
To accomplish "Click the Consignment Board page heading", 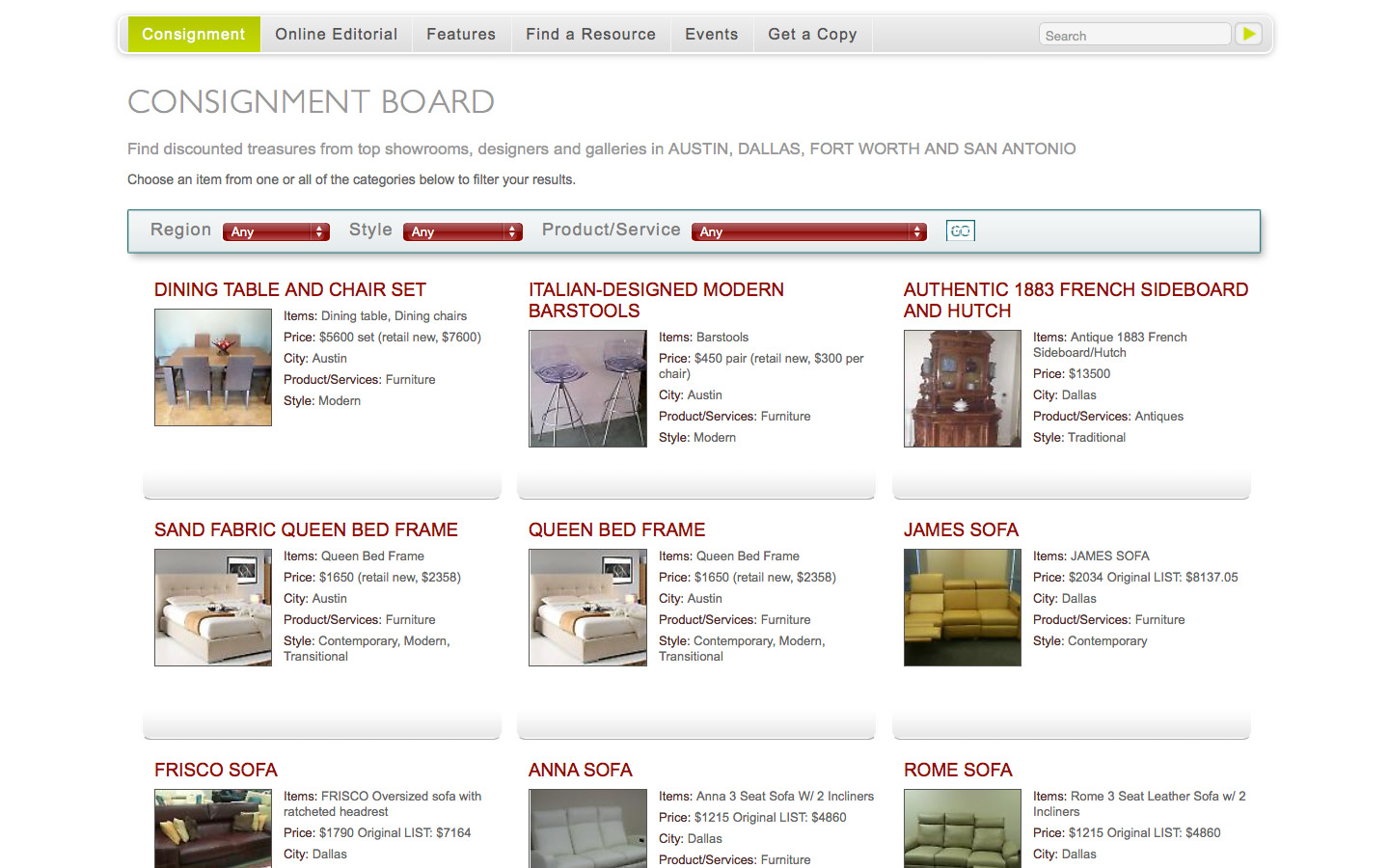I will (311, 101).
